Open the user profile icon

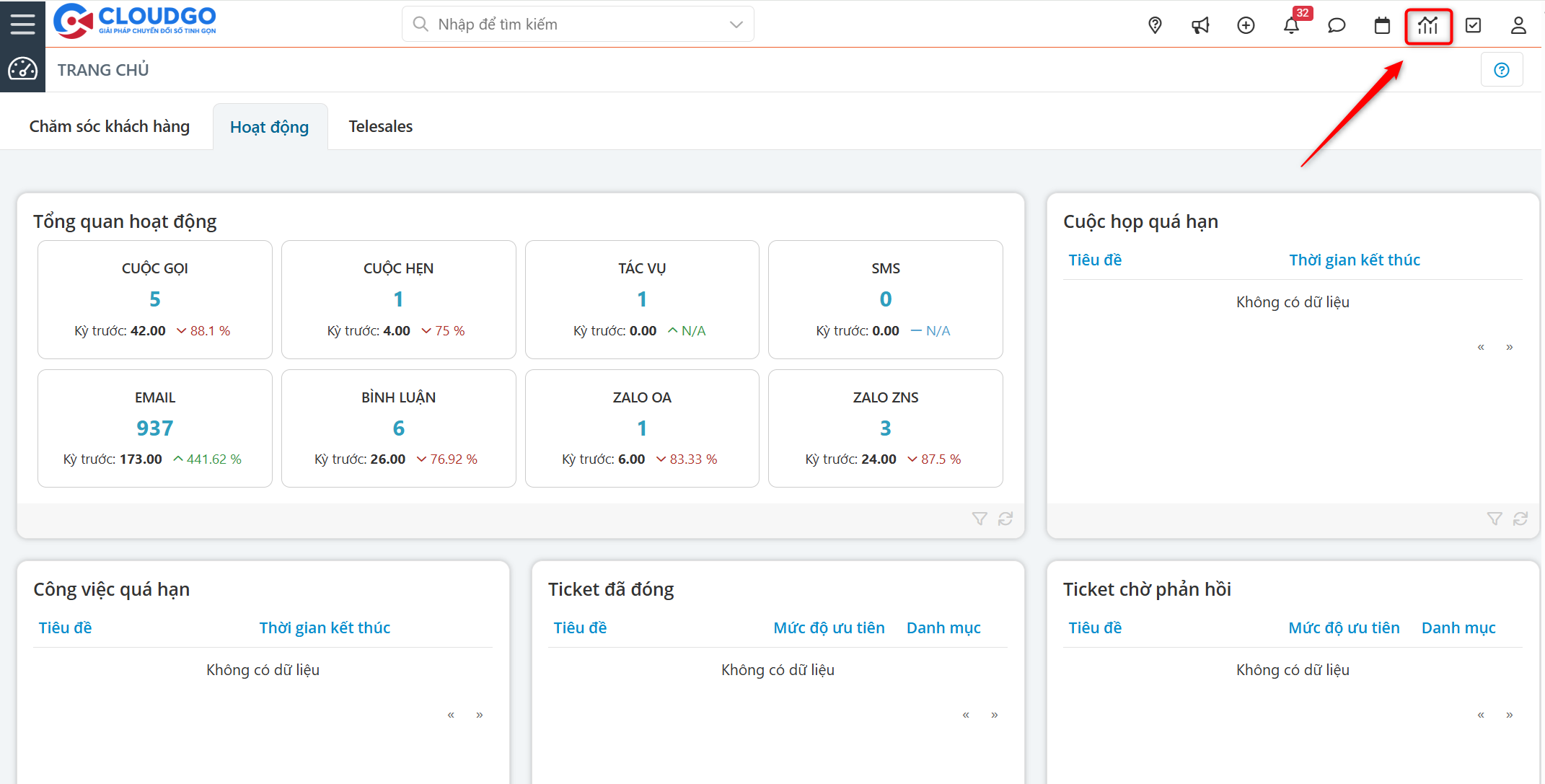[x=1518, y=25]
